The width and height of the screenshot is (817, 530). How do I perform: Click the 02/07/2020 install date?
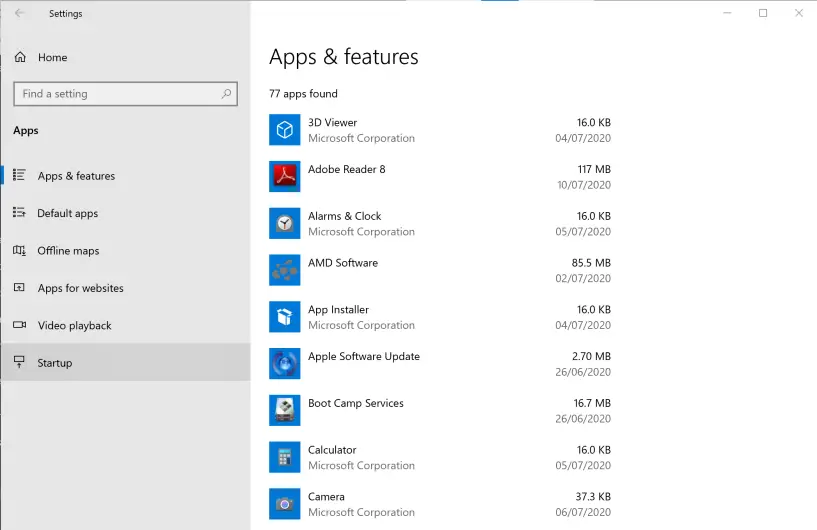583,278
